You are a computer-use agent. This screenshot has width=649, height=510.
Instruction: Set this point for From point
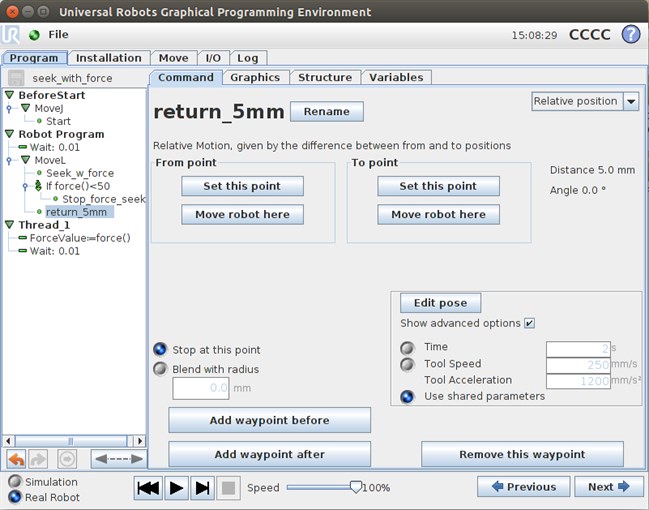[x=242, y=186]
